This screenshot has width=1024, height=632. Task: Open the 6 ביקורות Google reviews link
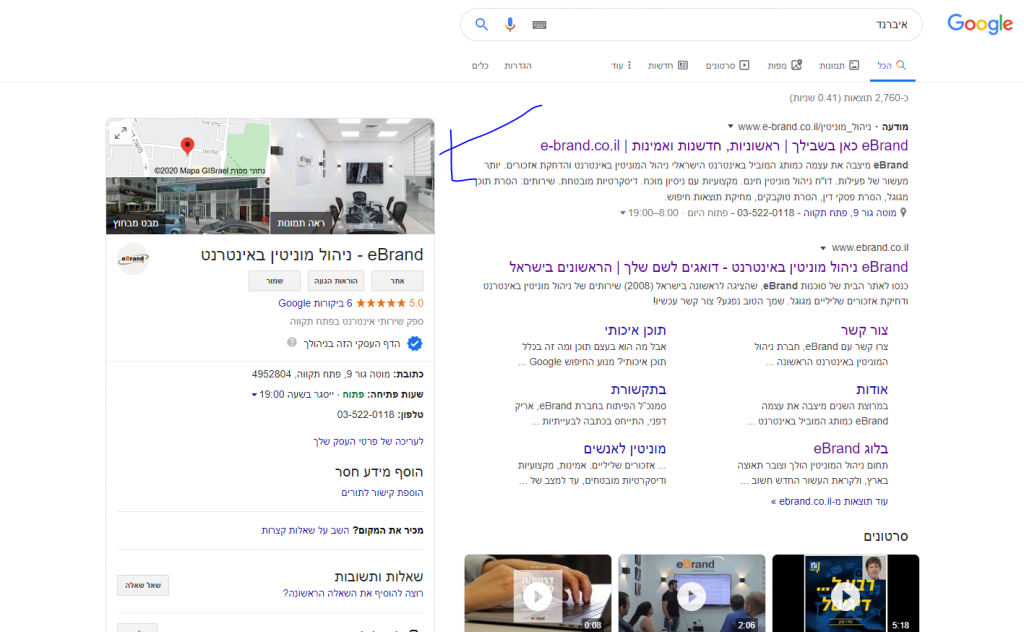coord(315,304)
